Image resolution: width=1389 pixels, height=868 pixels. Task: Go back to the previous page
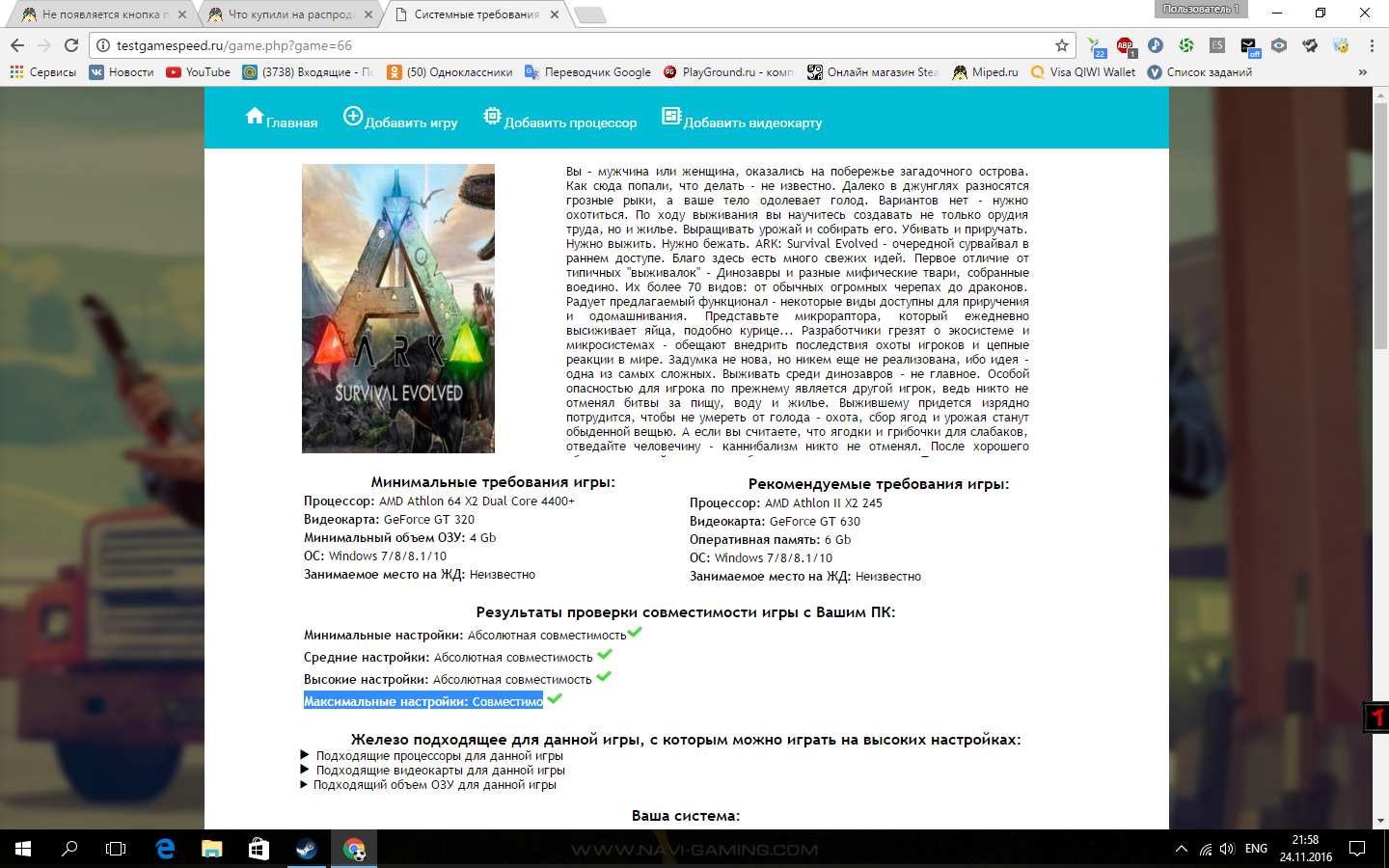[17, 45]
